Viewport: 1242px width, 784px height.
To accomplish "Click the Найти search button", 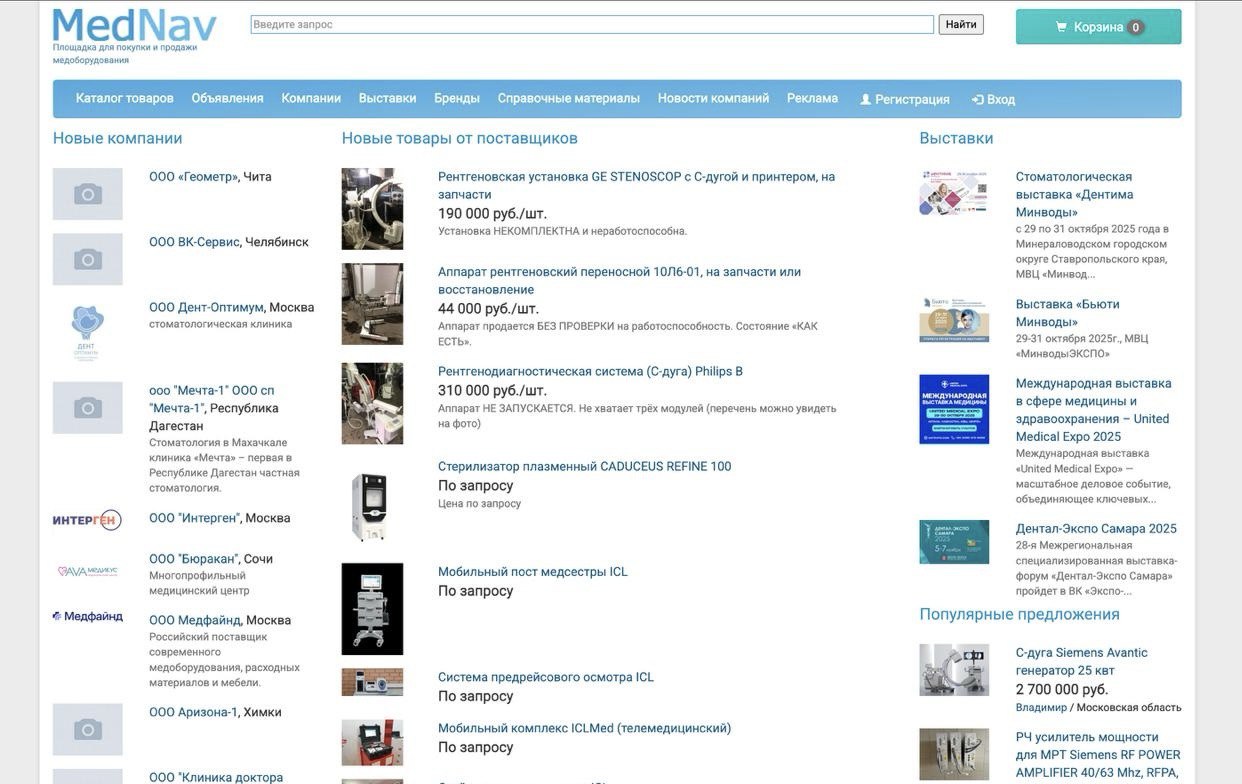I will [x=961, y=24].
